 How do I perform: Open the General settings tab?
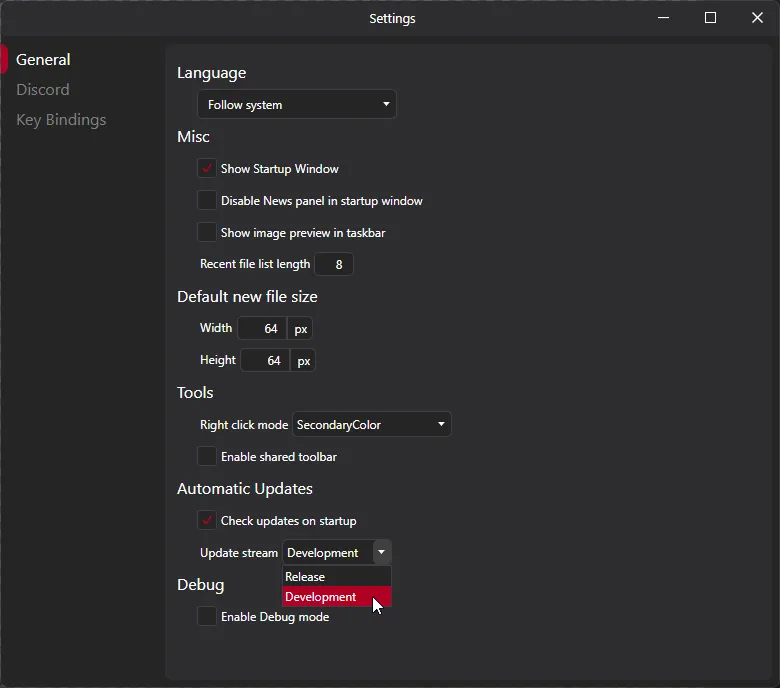[x=43, y=60]
